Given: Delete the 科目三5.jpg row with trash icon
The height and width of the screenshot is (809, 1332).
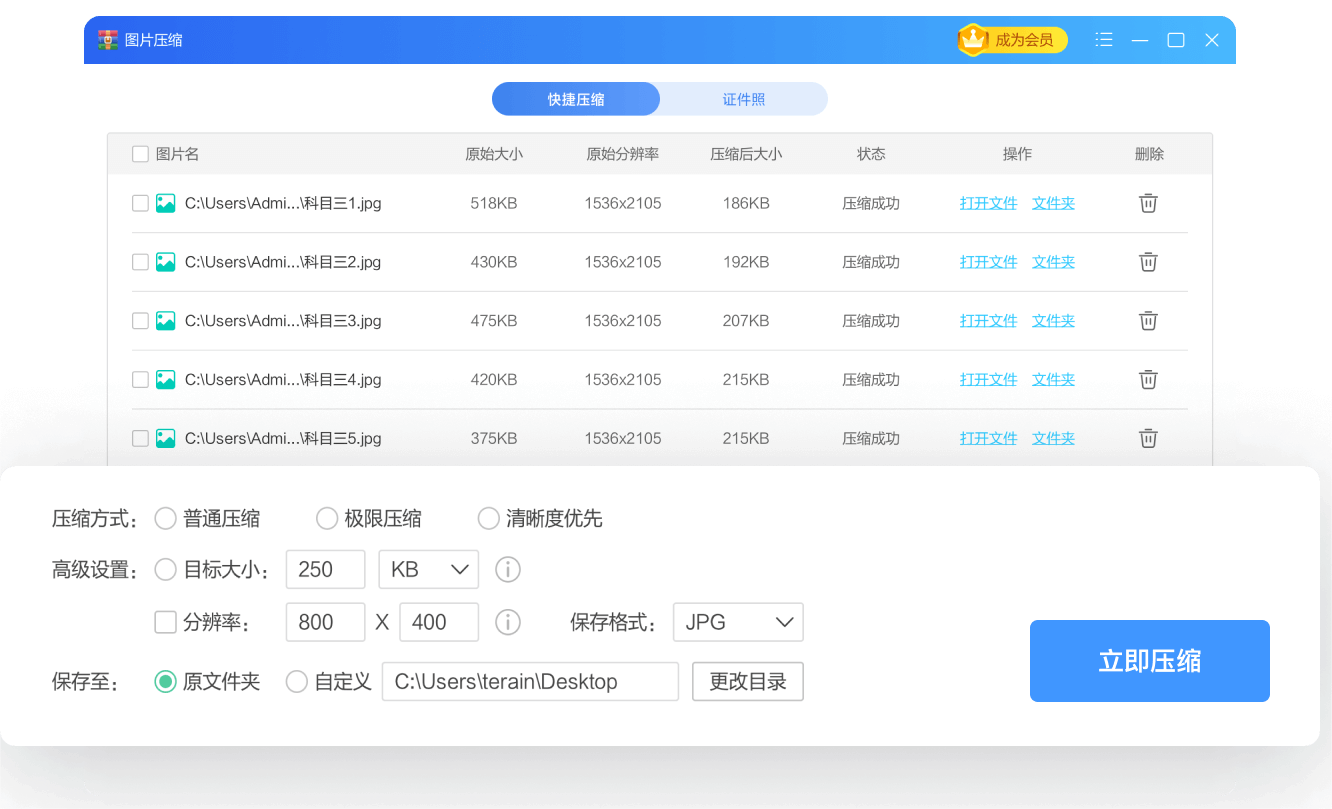Looking at the screenshot, I should click(1149, 438).
